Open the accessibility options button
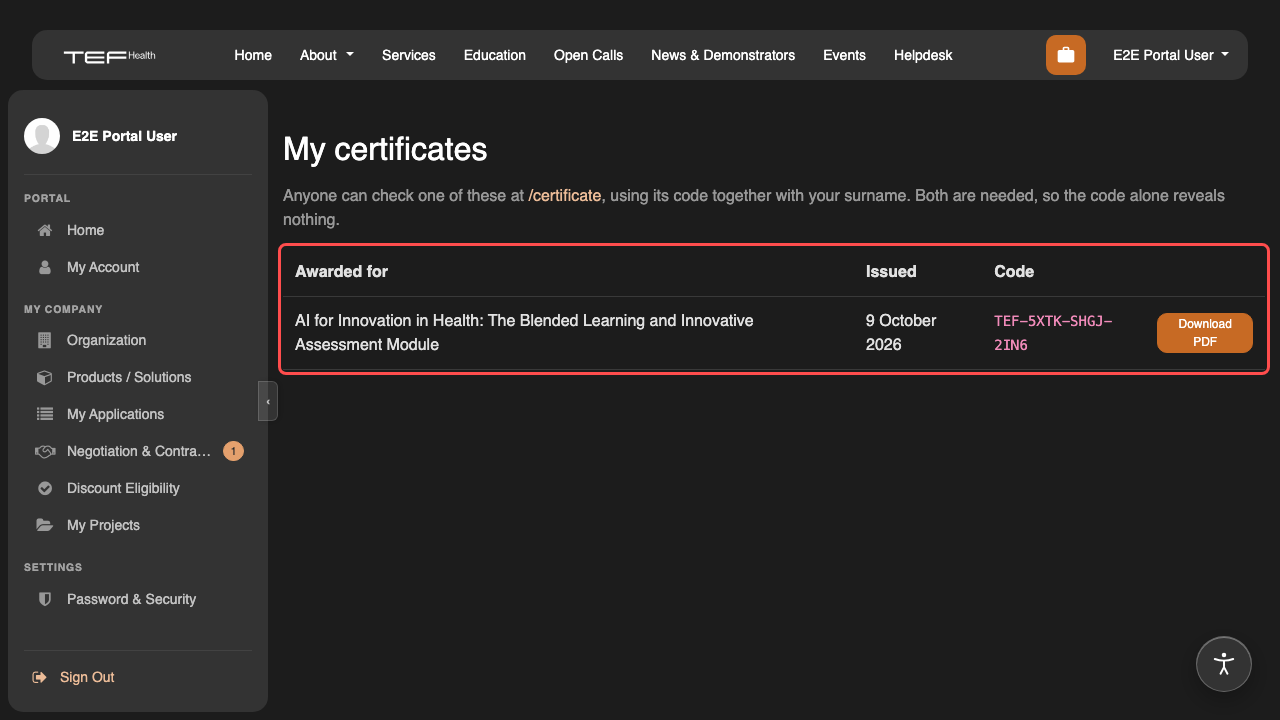 click(1224, 664)
